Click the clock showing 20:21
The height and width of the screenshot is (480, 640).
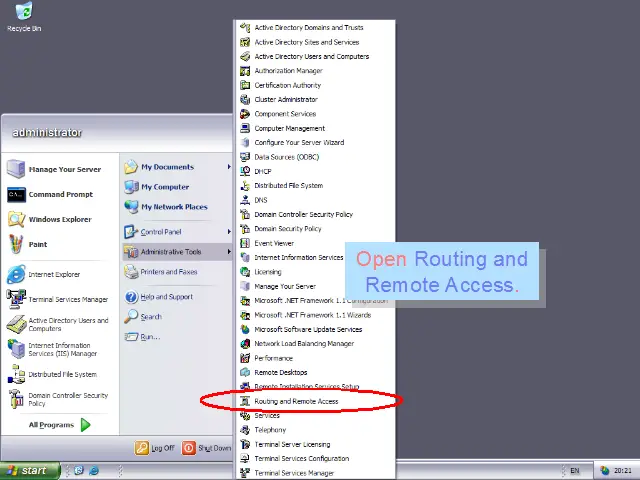622,471
